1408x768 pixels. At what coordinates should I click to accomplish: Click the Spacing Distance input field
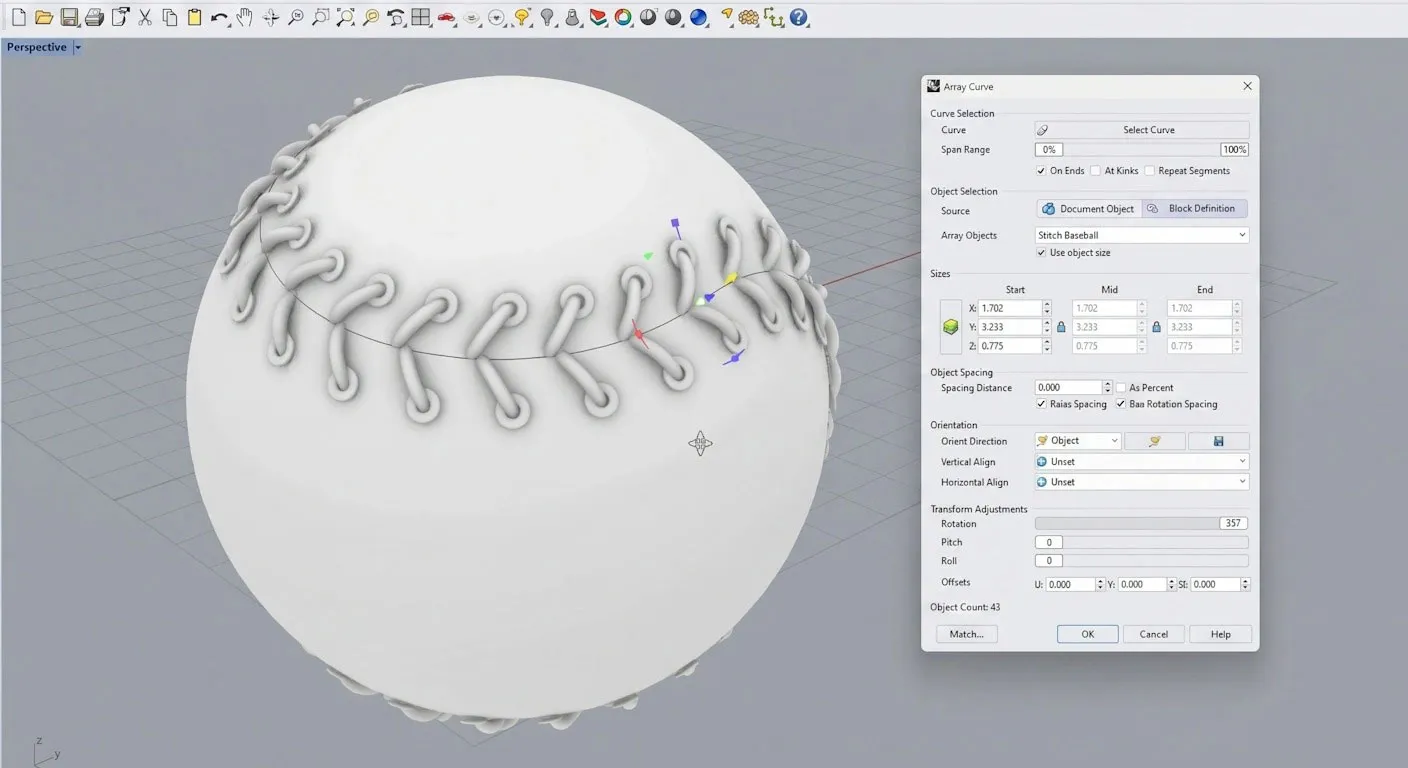[1068, 387]
